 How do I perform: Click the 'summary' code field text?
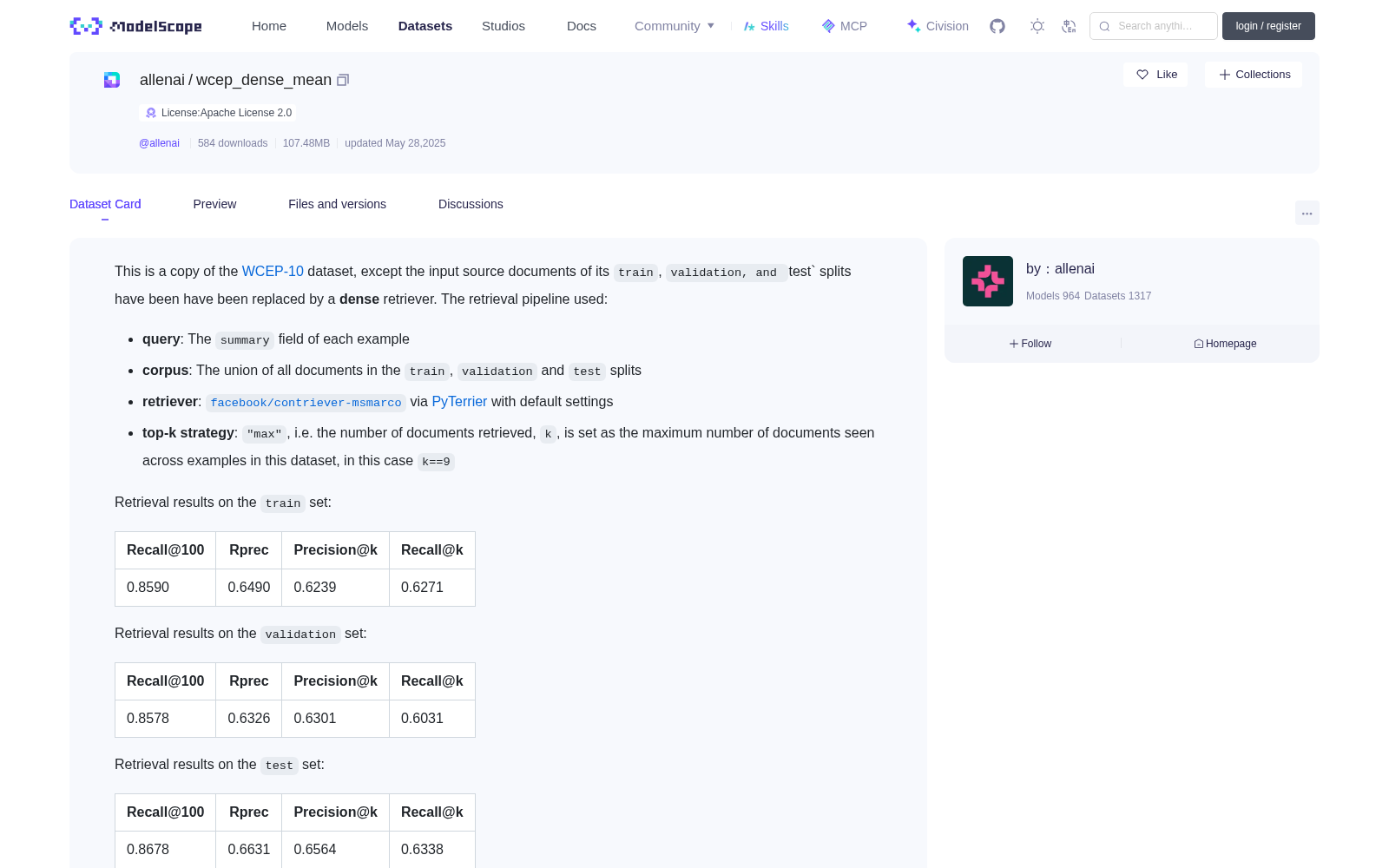click(245, 340)
